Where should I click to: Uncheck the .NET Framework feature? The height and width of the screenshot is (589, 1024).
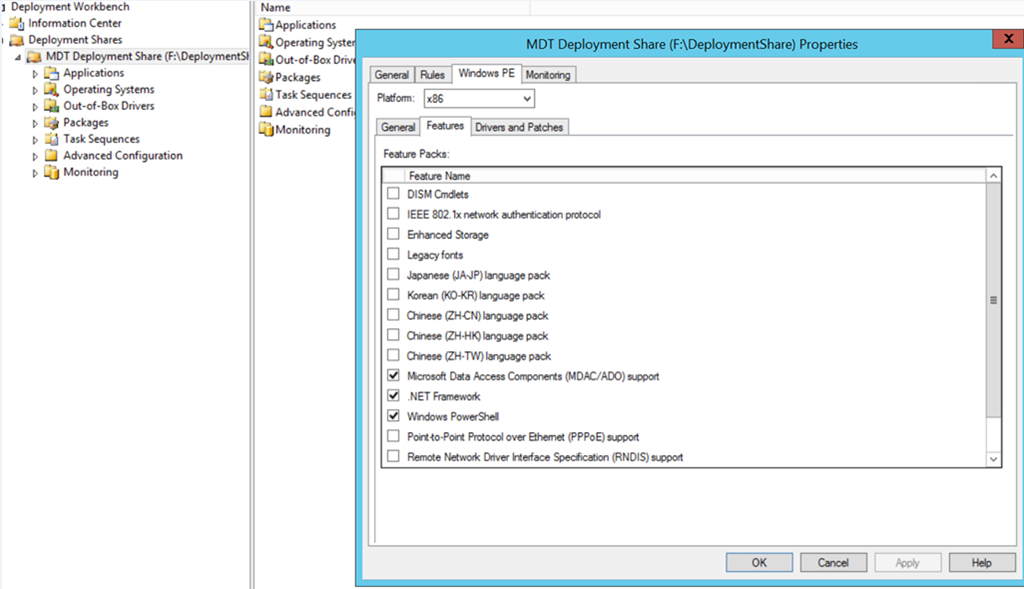pos(393,396)
